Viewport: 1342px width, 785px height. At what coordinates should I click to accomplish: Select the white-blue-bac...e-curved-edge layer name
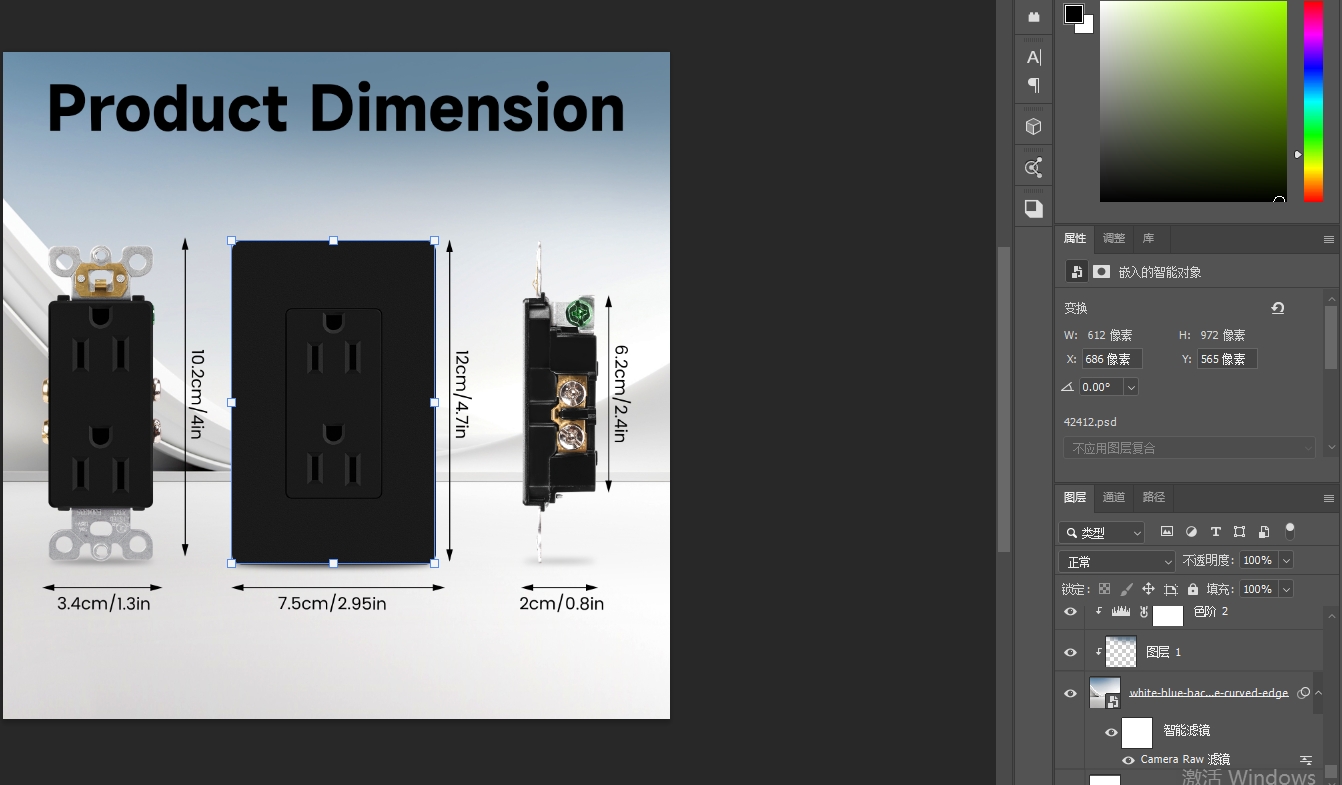point(1209,693)
